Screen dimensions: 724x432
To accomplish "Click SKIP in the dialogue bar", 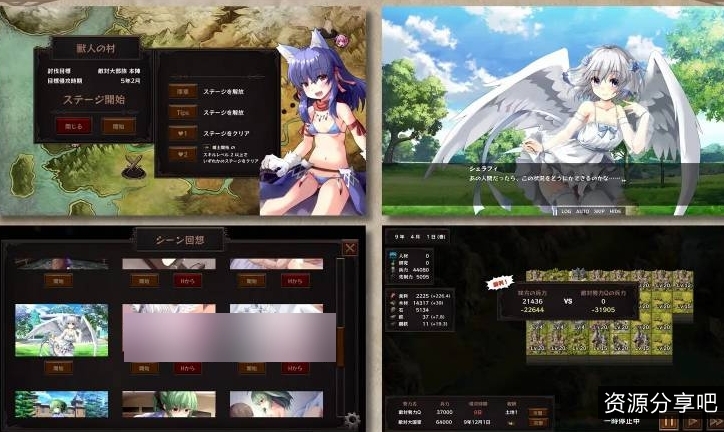I will pyautogui.click(x=599, y=211).
